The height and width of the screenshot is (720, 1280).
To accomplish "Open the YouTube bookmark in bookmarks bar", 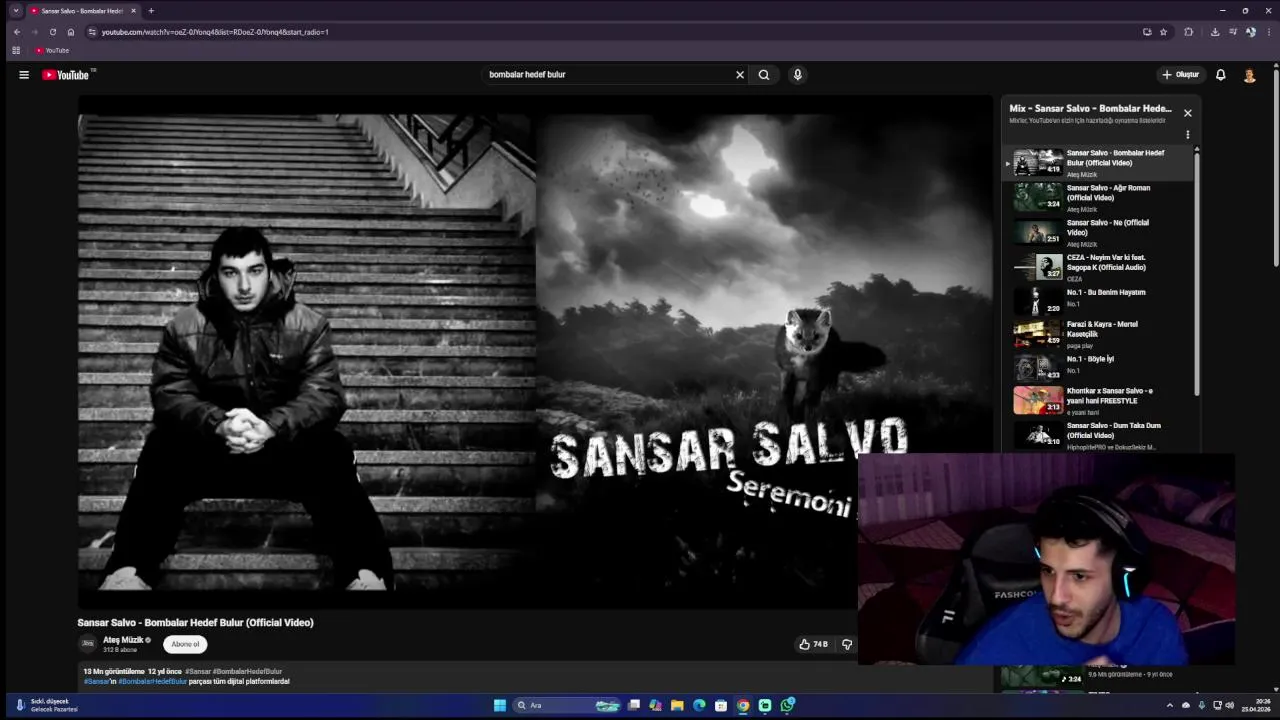I will tap(52, 50).
